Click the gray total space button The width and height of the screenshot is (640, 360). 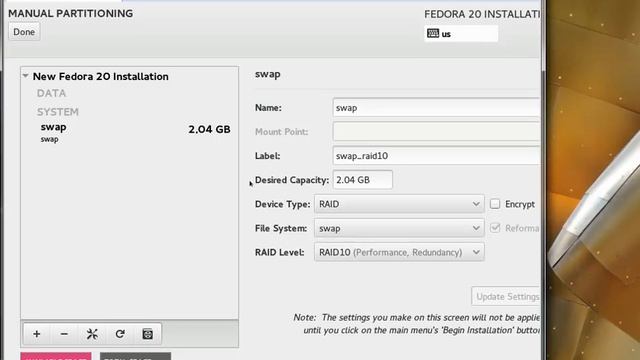coord(136,356)
